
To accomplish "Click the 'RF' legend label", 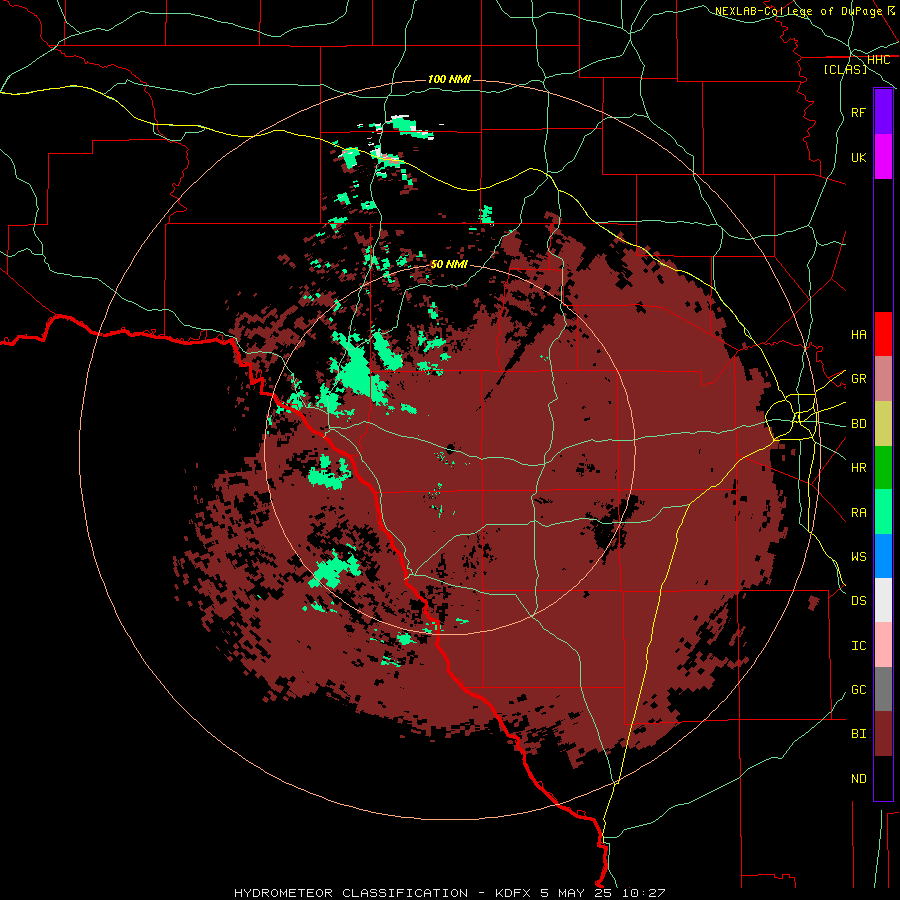I will coord(858,112).
